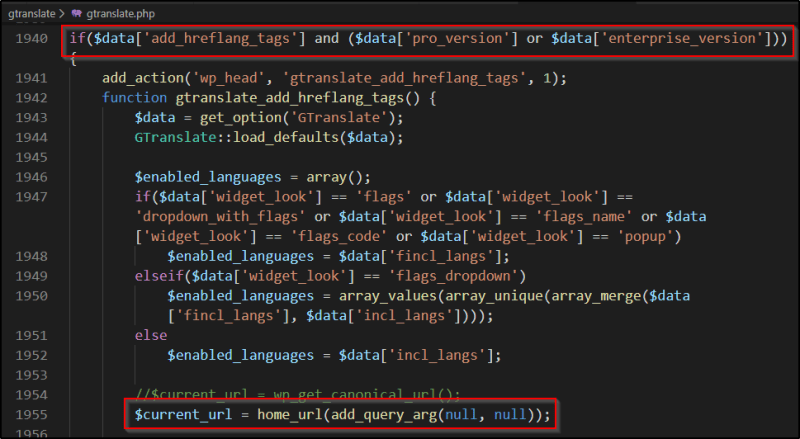Click line number 1942
800x439 pixels.
pos(32,98)
